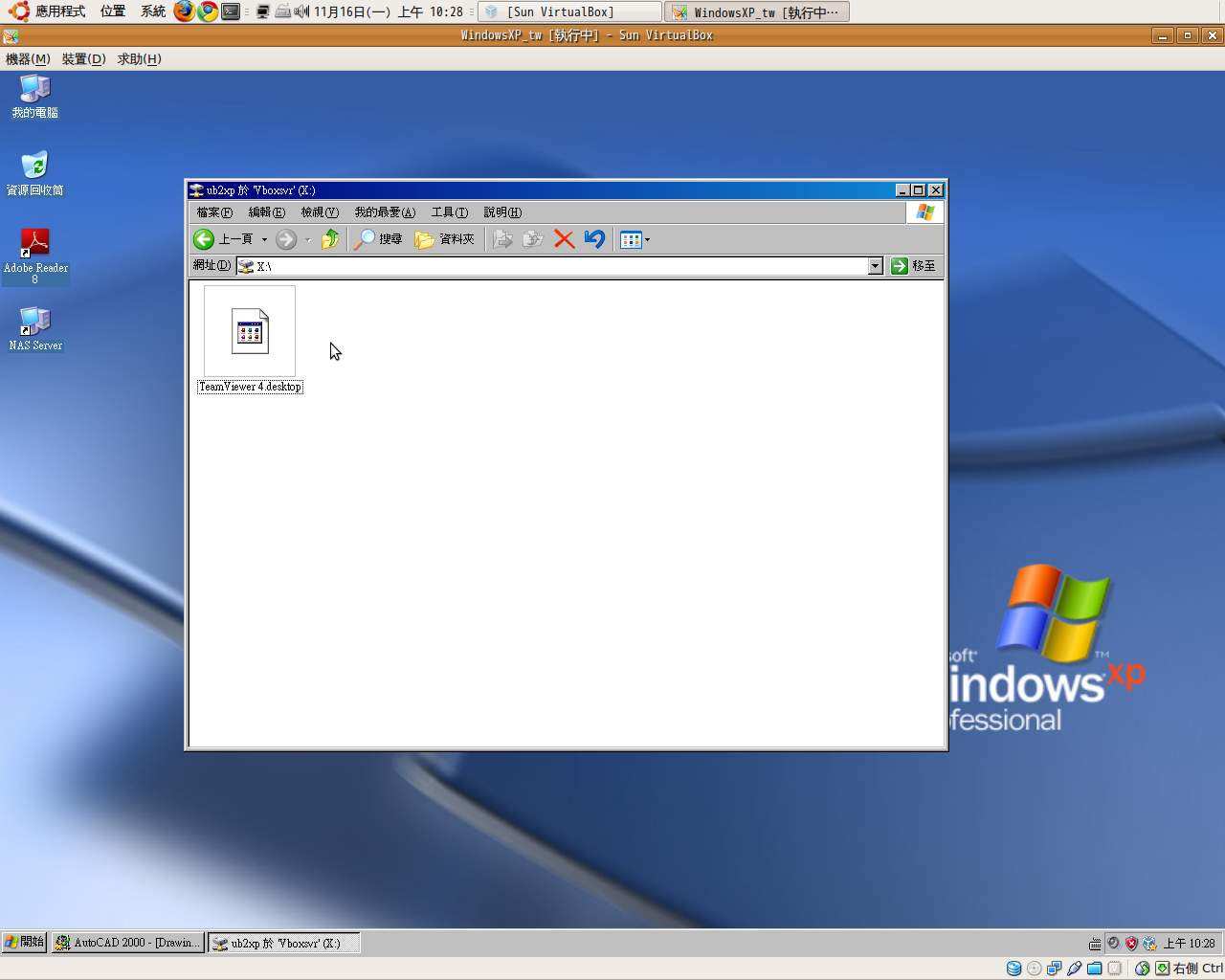
Task: Click the XP tray clock 上午 10:28
Action: click(x=1190, y=944)
